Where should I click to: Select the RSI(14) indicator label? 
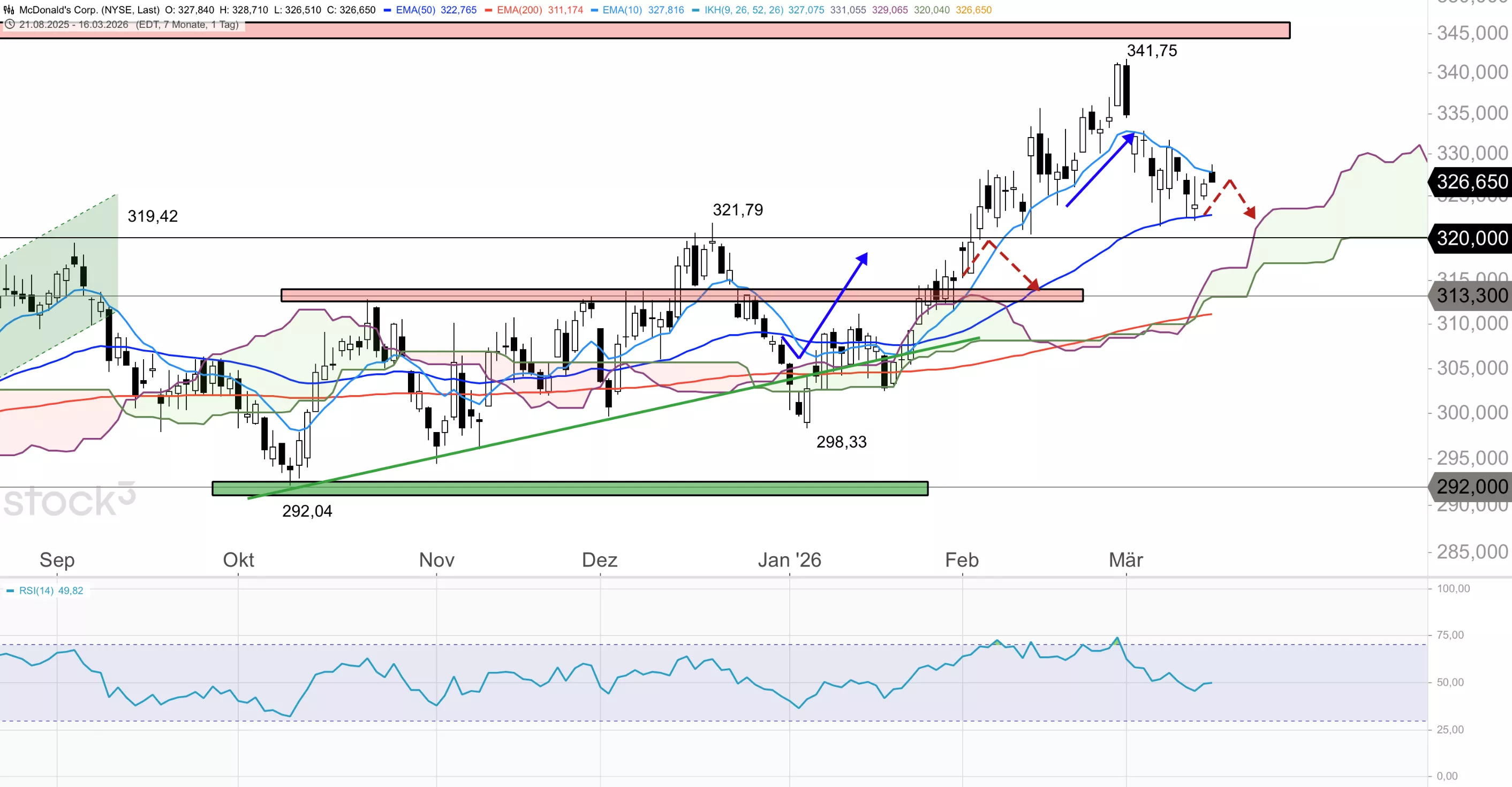click(x=36, y=591)
